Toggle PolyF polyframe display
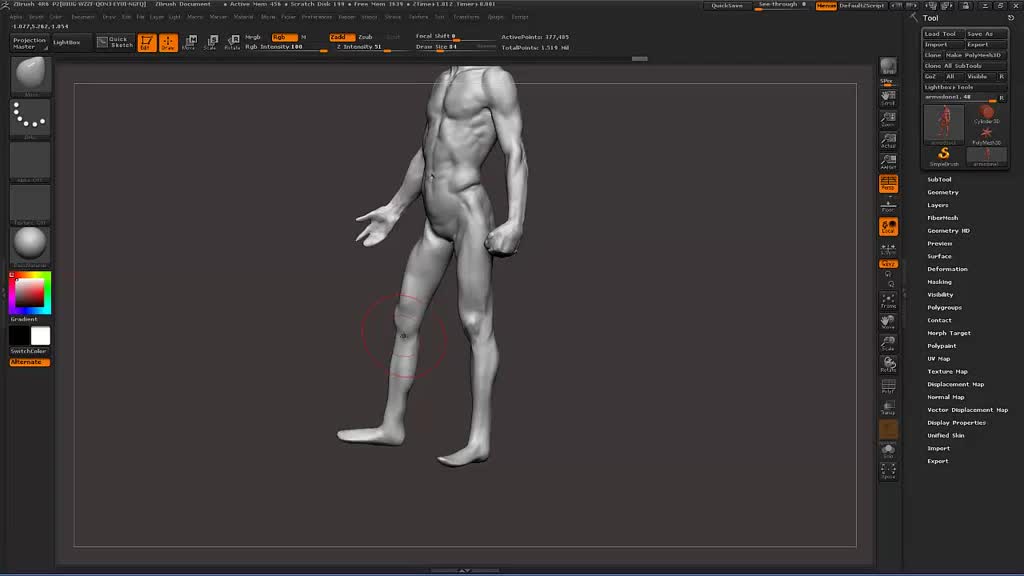 pos(888,386)
